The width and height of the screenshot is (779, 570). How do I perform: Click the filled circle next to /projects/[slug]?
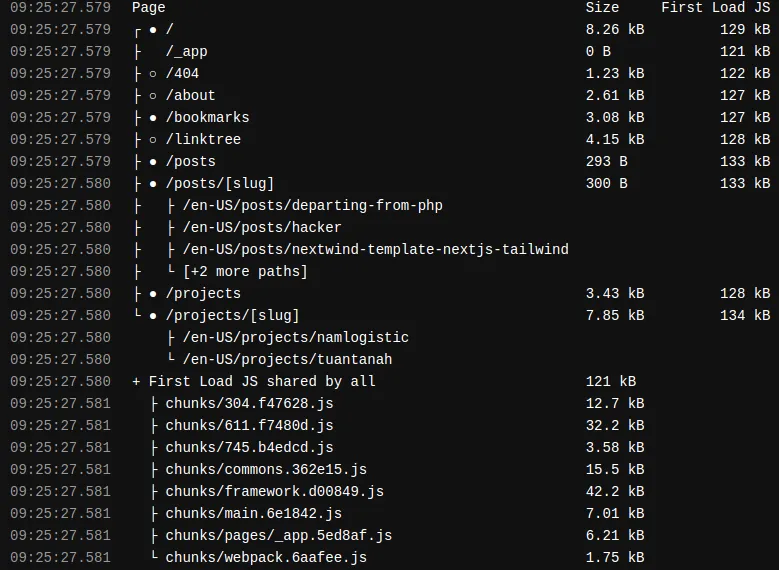tap(153, 316)
